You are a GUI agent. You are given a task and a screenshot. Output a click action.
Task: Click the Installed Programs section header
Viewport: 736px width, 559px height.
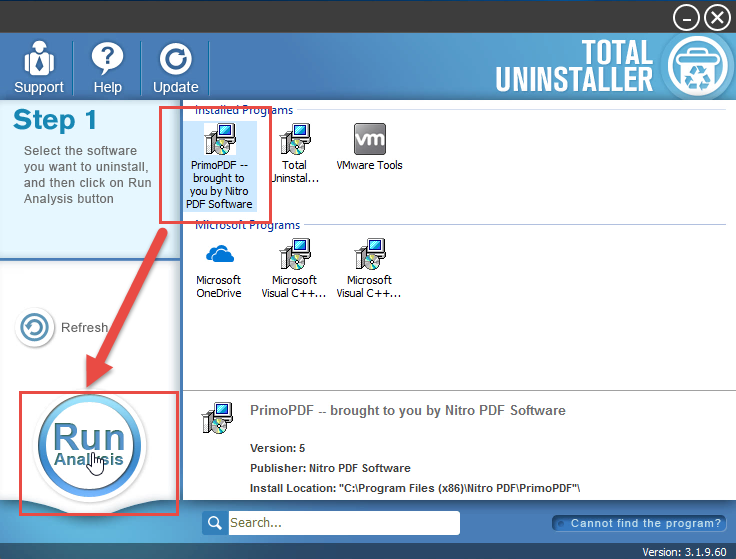[244, 110]
